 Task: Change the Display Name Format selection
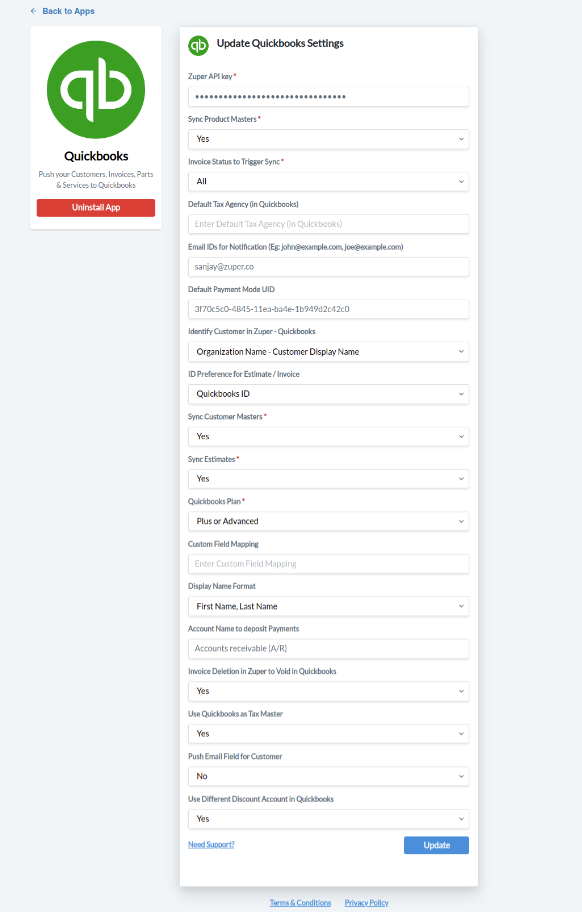coord(328,606)
